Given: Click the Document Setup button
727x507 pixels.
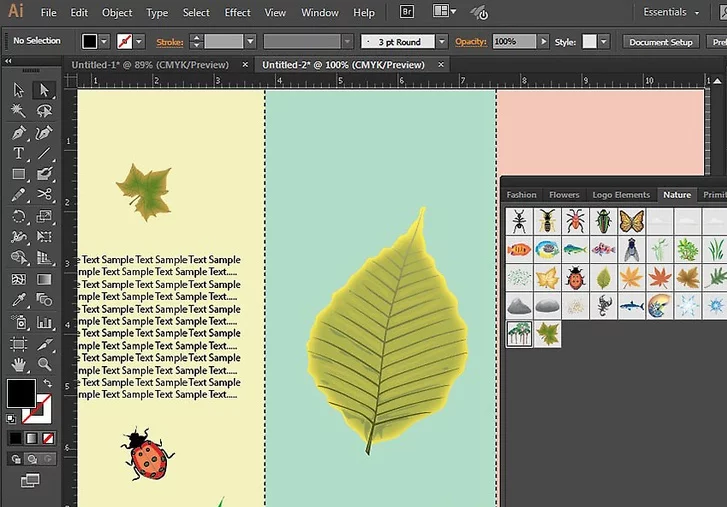Looking at the screenshot, I should tap(660, 42).
